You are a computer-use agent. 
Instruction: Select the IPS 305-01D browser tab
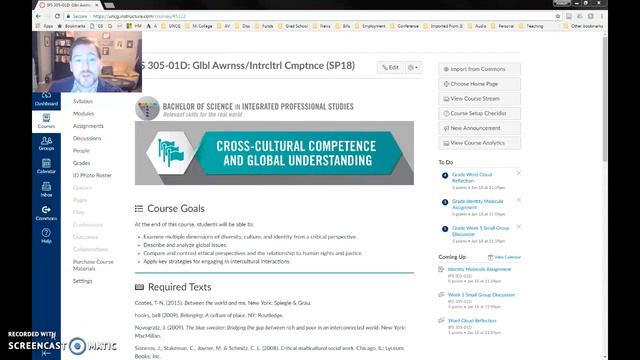click(x=69, y=5)
